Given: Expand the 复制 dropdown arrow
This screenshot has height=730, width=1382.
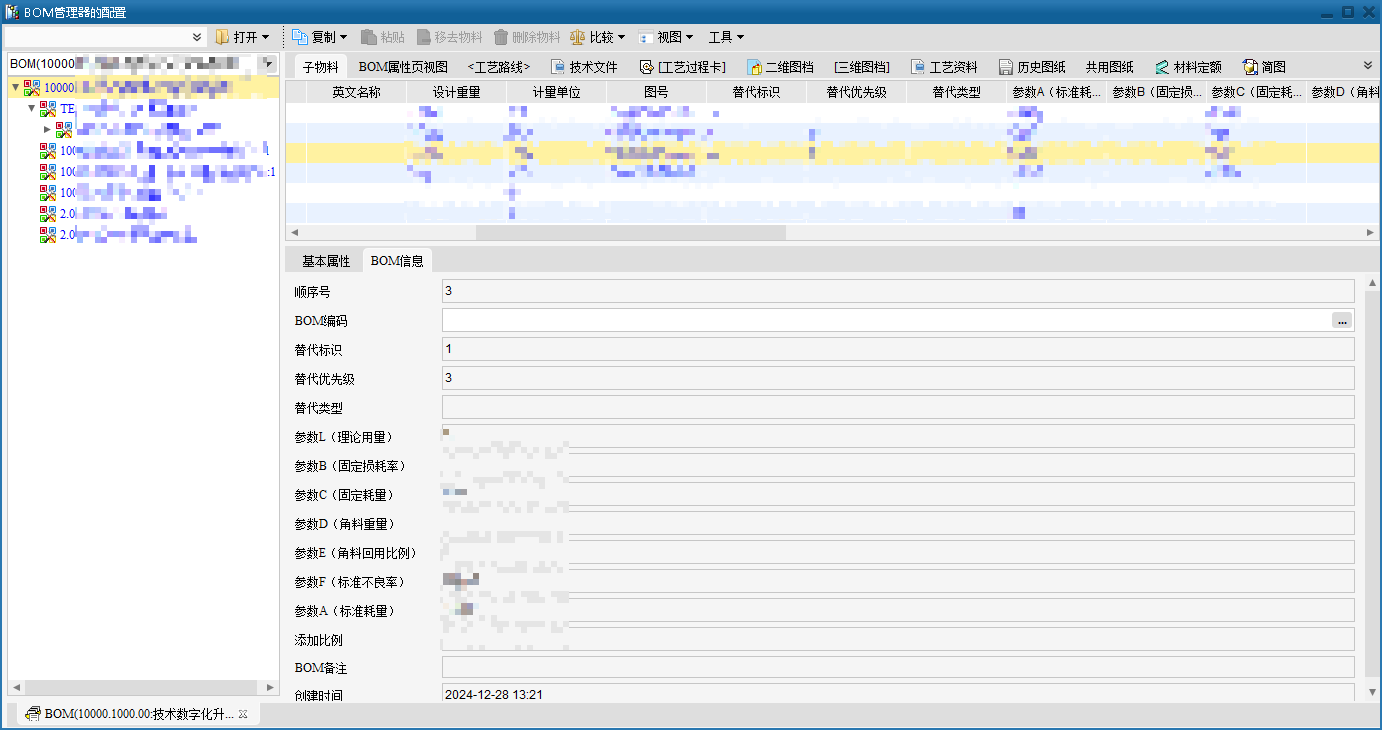Looking at the screenshot, I should tap(344, 37).
